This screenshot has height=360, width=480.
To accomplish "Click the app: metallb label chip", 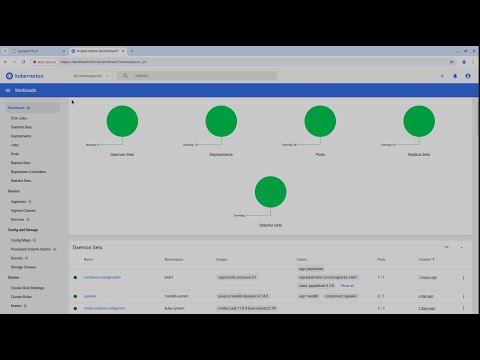I will point(308,296).
